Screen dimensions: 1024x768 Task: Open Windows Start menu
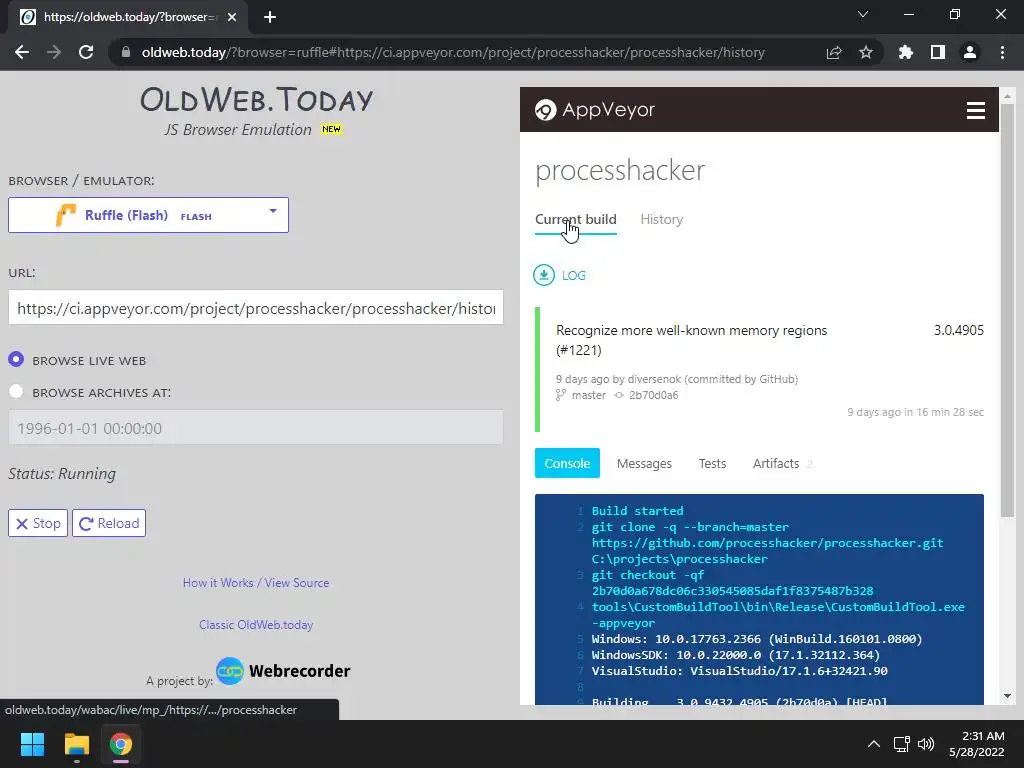[32, 744]
